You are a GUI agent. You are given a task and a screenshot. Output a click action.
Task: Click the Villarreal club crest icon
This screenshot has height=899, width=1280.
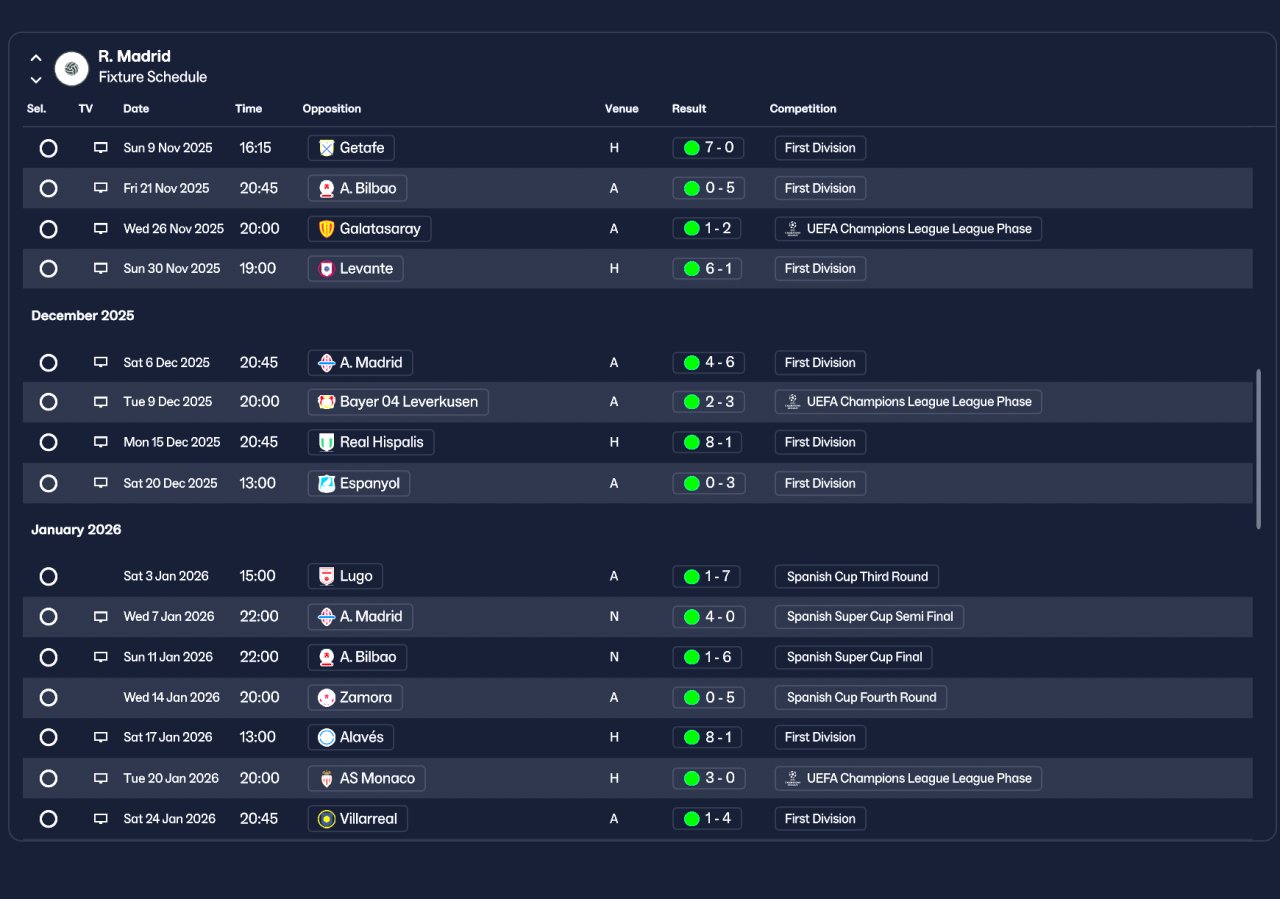click(x=326, y=819)
